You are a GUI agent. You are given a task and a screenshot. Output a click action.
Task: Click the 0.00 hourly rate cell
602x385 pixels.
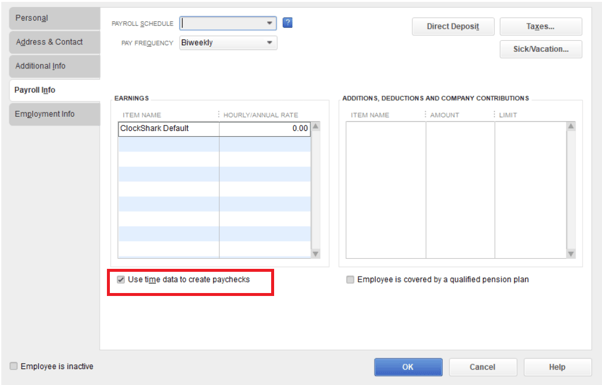(x=265, y=129)
